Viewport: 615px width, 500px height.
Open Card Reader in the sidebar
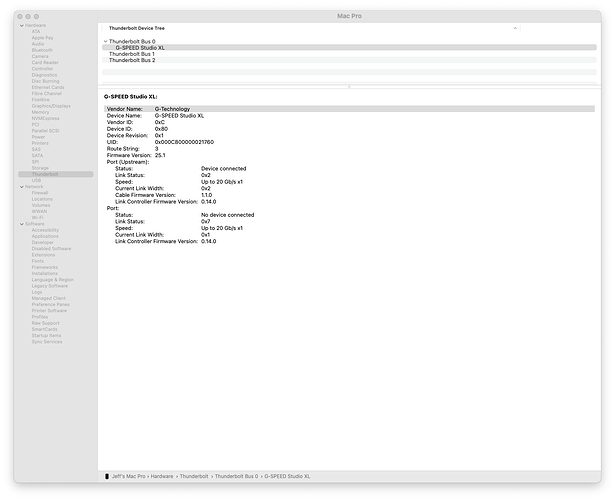coord(45,63)
